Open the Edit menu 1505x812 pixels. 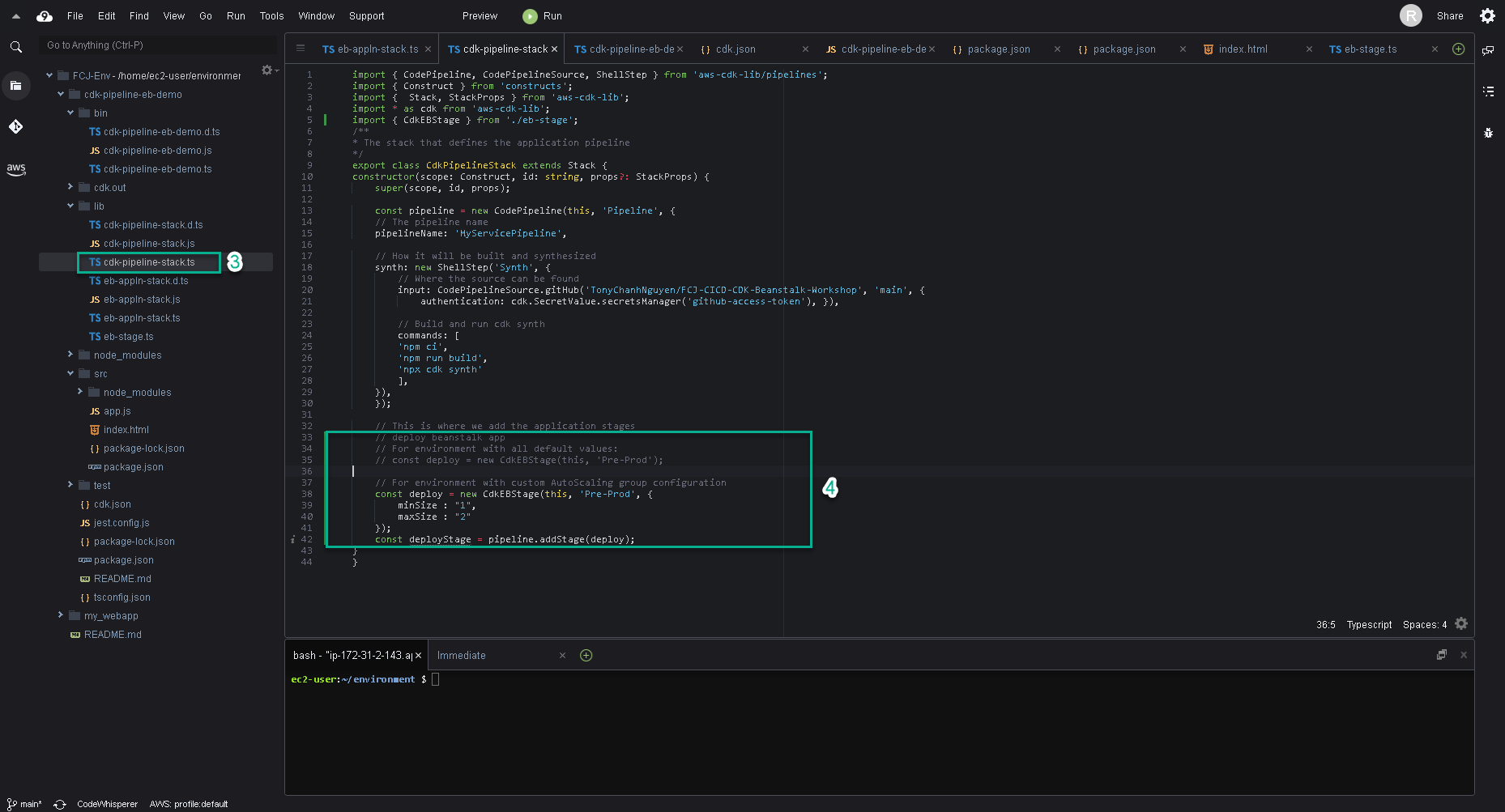pos(107,15)
